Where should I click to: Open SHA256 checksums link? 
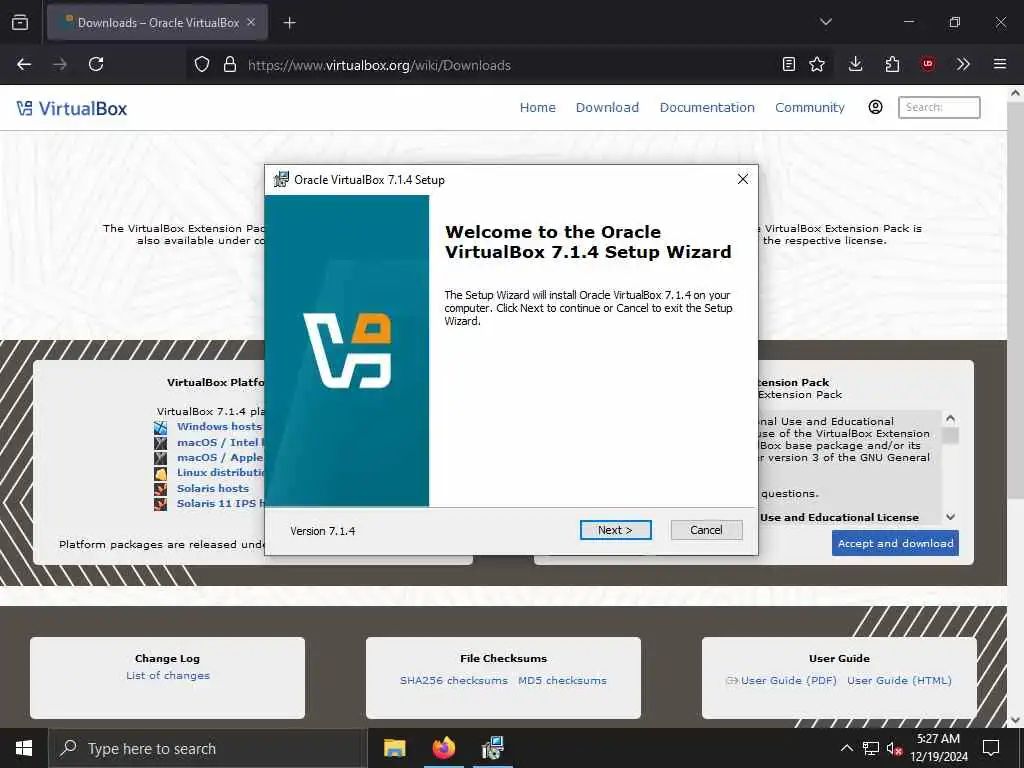(x=454, y=680)
